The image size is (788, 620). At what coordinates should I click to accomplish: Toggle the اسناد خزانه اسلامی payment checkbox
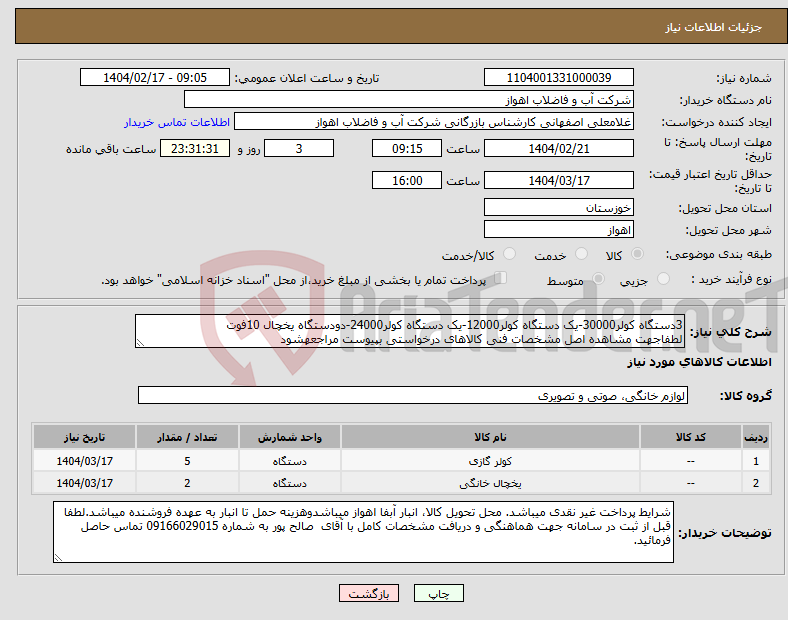[x=501, y=278]
